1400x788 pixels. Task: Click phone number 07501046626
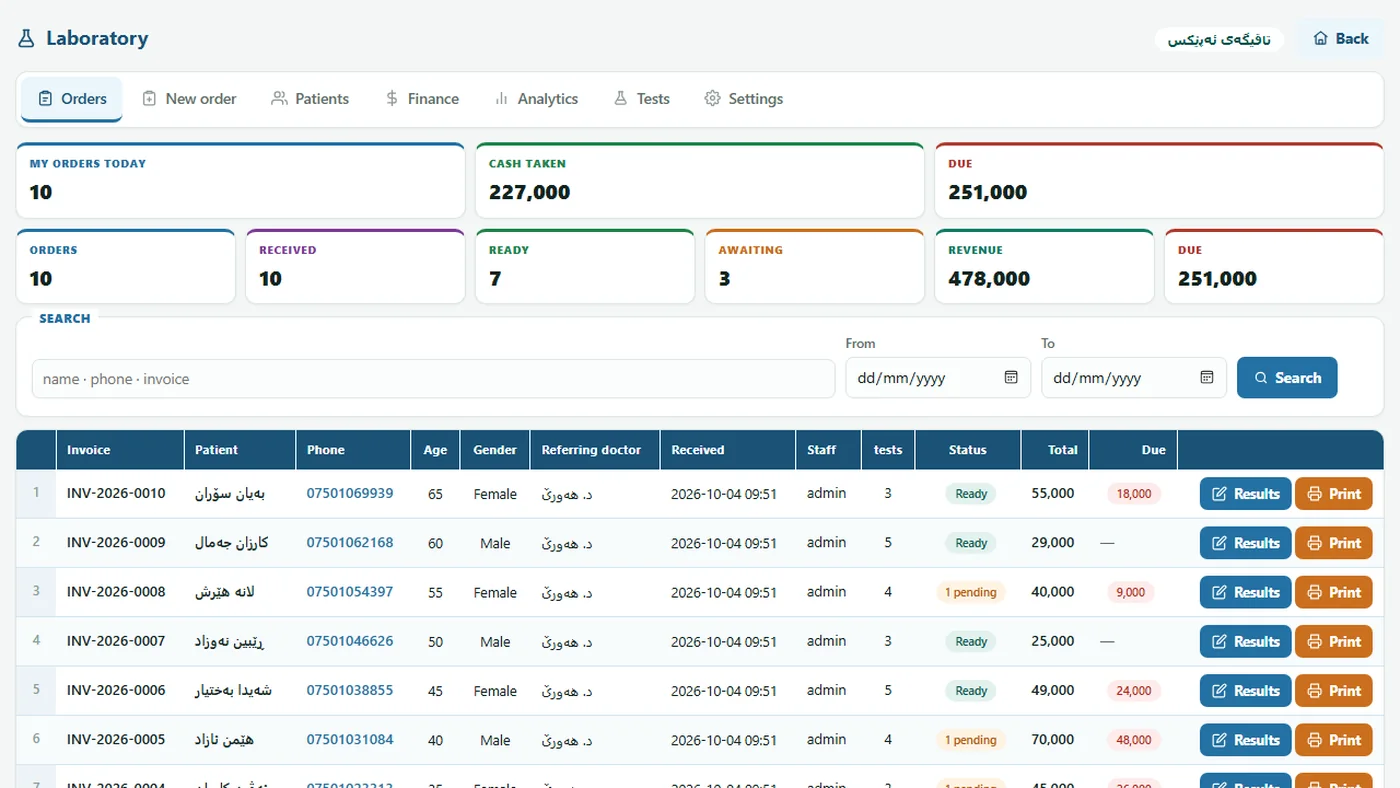click(x=350, y=641)
